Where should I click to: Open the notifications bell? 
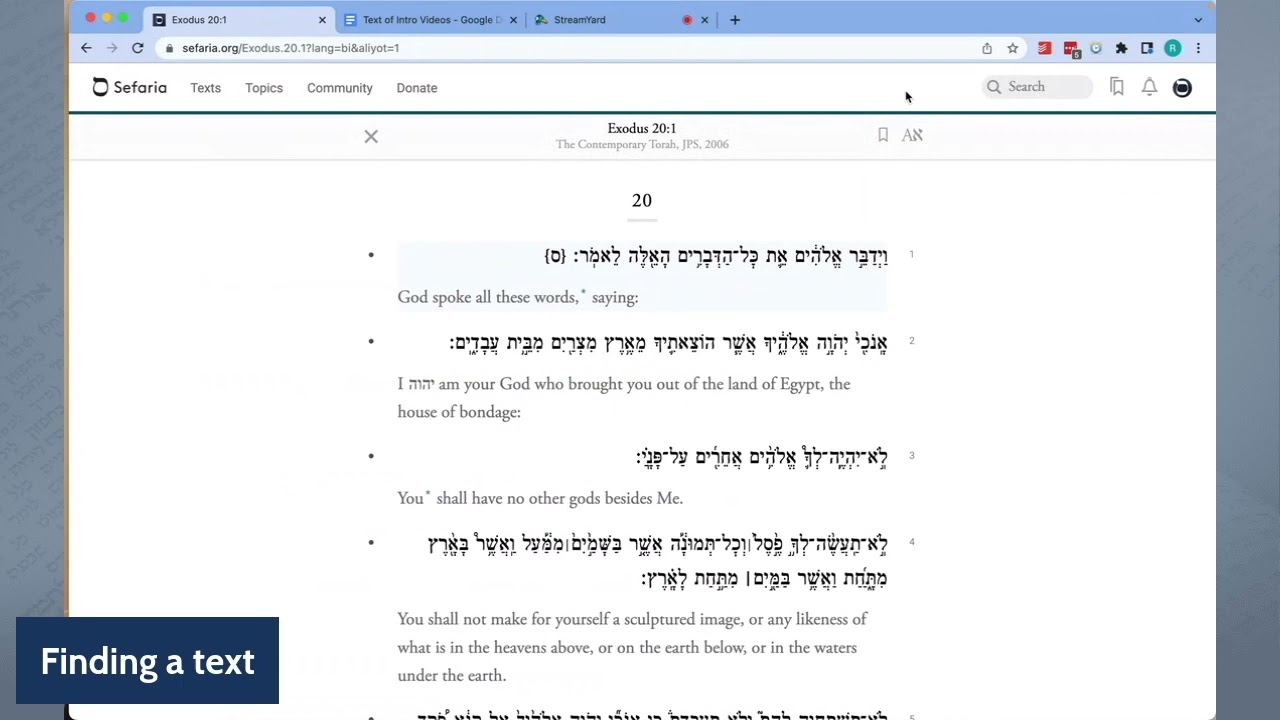tap(1149, 87)
